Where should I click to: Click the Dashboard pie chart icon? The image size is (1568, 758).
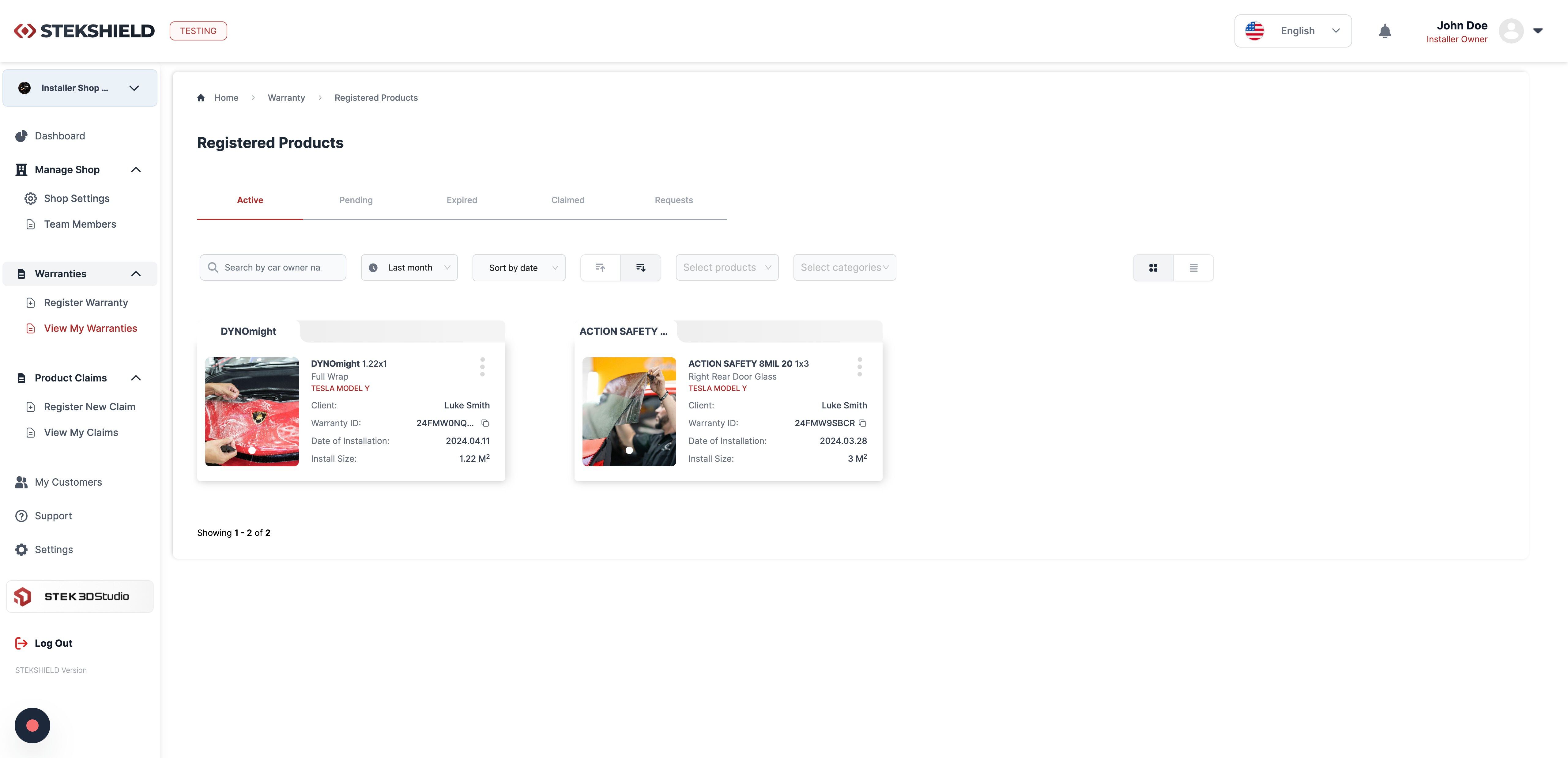click(21, 136)
